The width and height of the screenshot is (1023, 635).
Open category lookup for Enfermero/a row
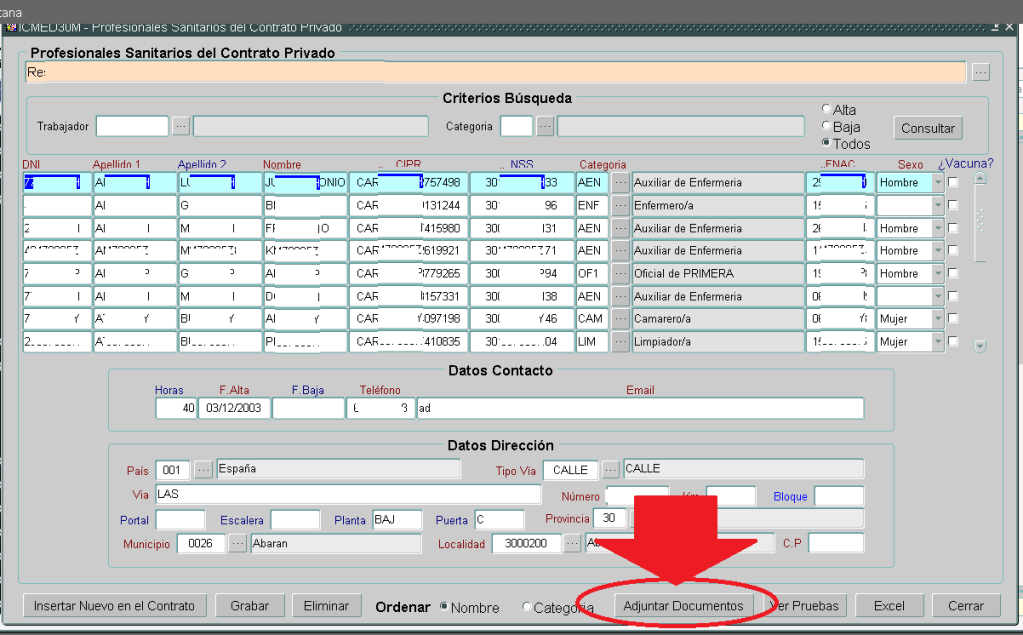pos(620,205)
